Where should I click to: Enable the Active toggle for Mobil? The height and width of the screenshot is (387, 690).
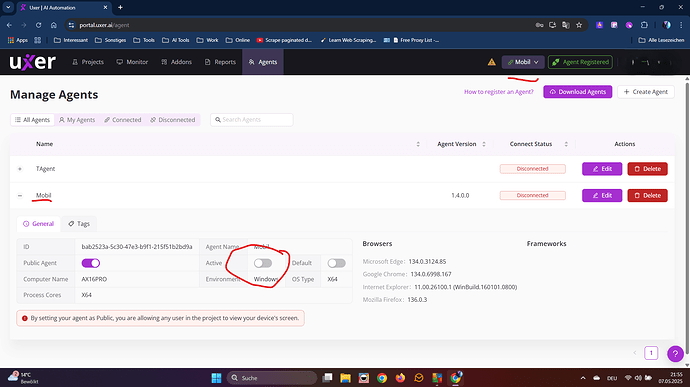263,263
